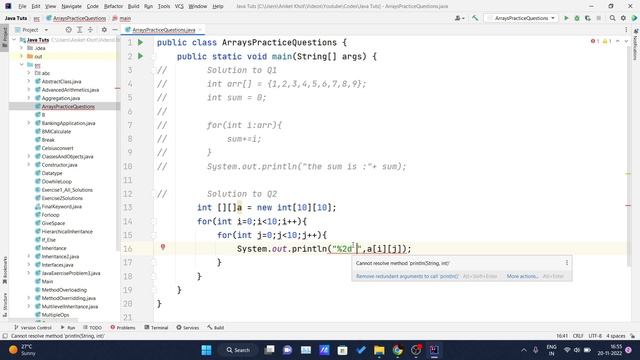Select BMICalculate in project tree
640x360 pixels.
tap(56, 131)
